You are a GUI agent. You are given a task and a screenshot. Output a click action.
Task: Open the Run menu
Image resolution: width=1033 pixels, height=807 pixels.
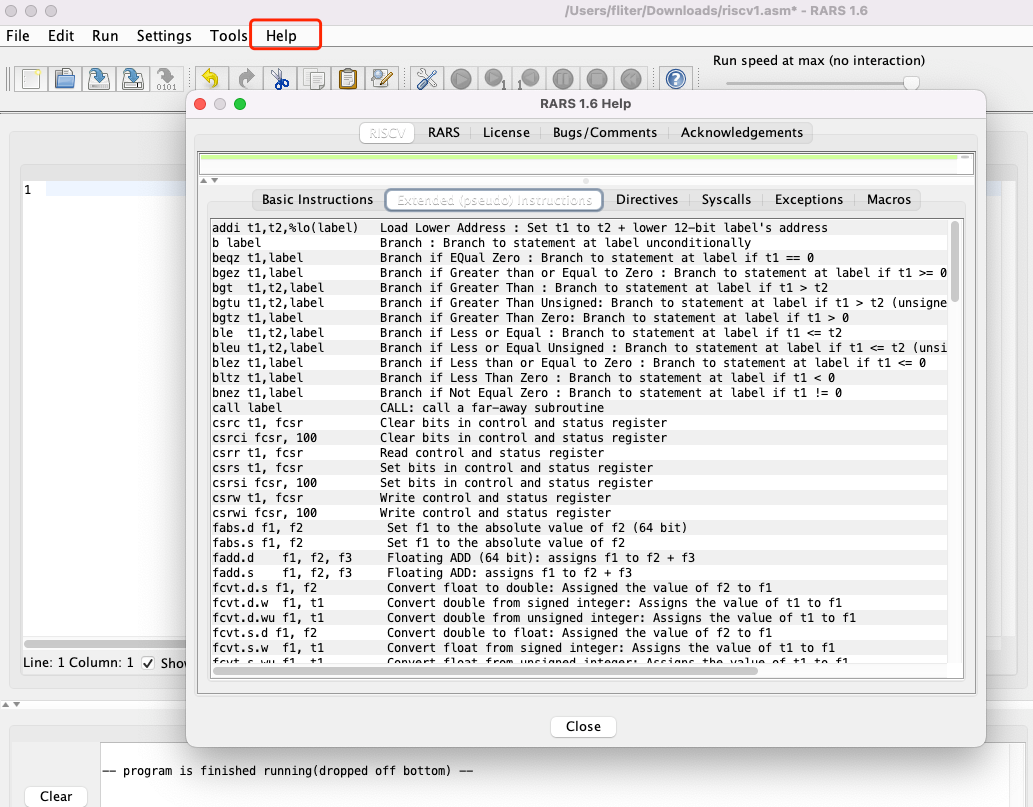pos(105,36)
